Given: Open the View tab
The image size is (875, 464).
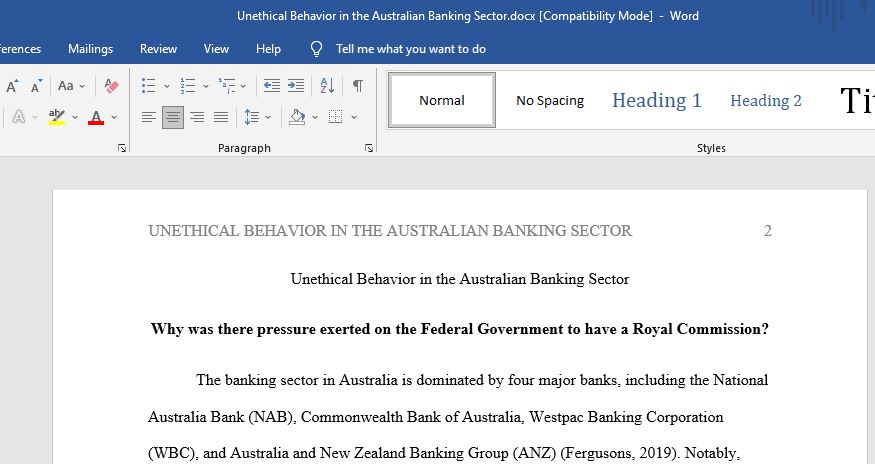Looking at the screenshot, I should 216,49.
